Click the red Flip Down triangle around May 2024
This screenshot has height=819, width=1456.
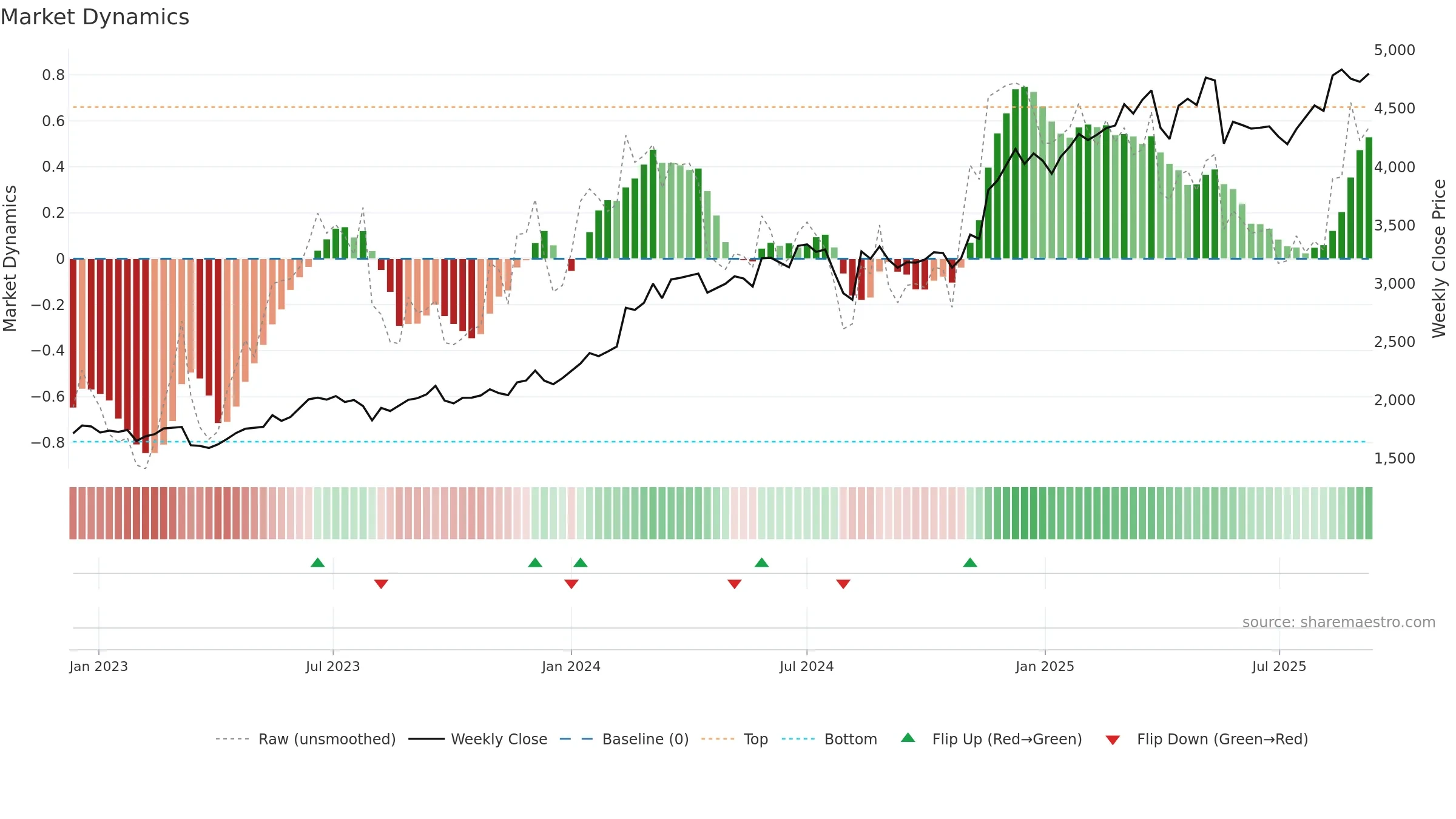tap(735, 584)
